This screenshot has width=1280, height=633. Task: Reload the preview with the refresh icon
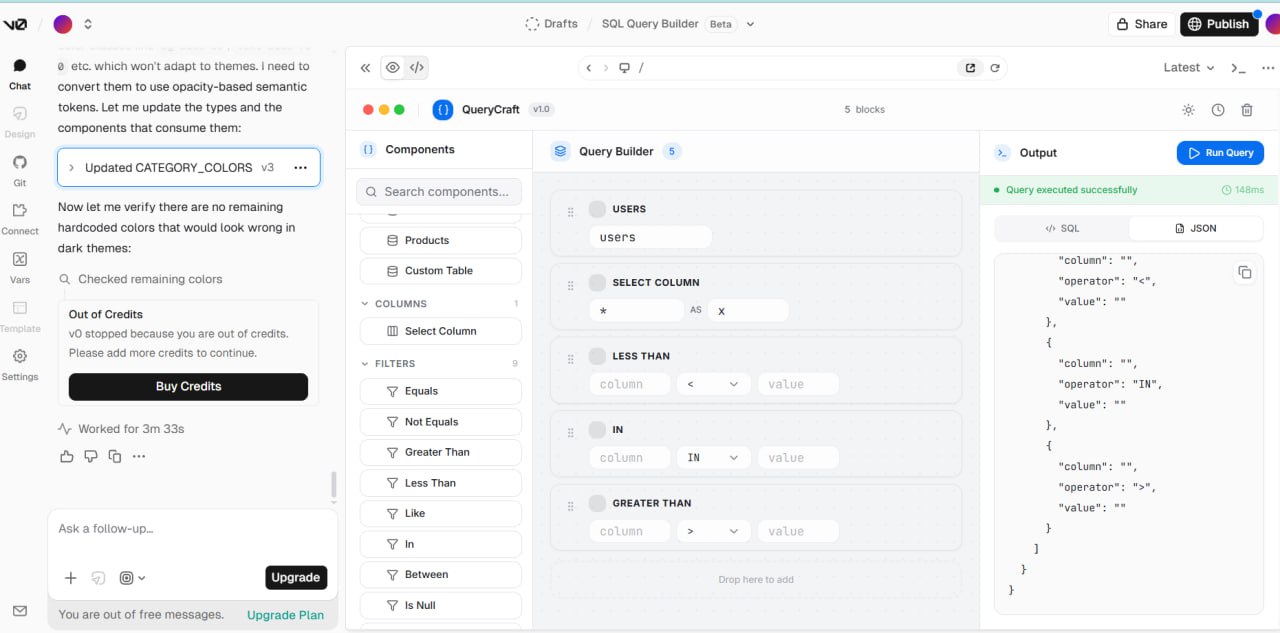click(x=995, y=68)
